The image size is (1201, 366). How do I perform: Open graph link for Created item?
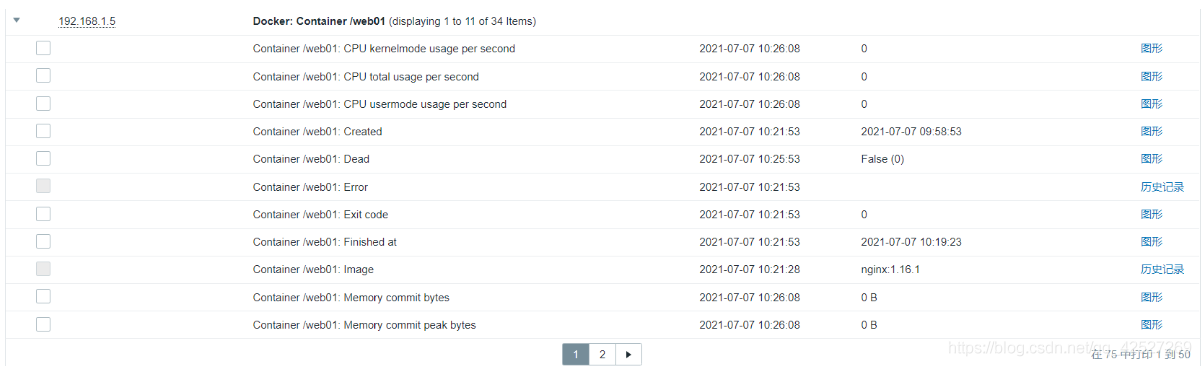(x=1151, y=131)
